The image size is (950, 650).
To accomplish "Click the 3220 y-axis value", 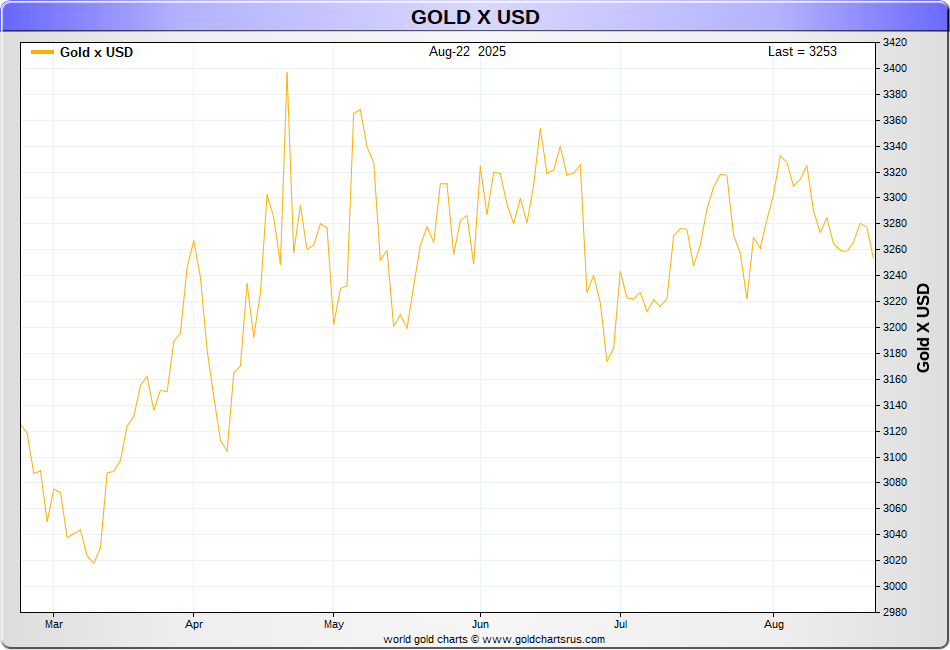I will (x=894, y=302).
